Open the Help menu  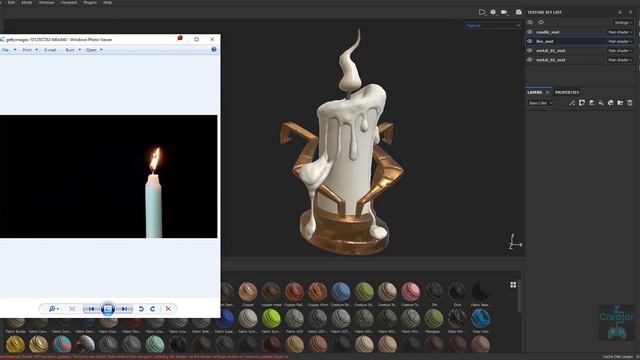[x=107, y=2]
